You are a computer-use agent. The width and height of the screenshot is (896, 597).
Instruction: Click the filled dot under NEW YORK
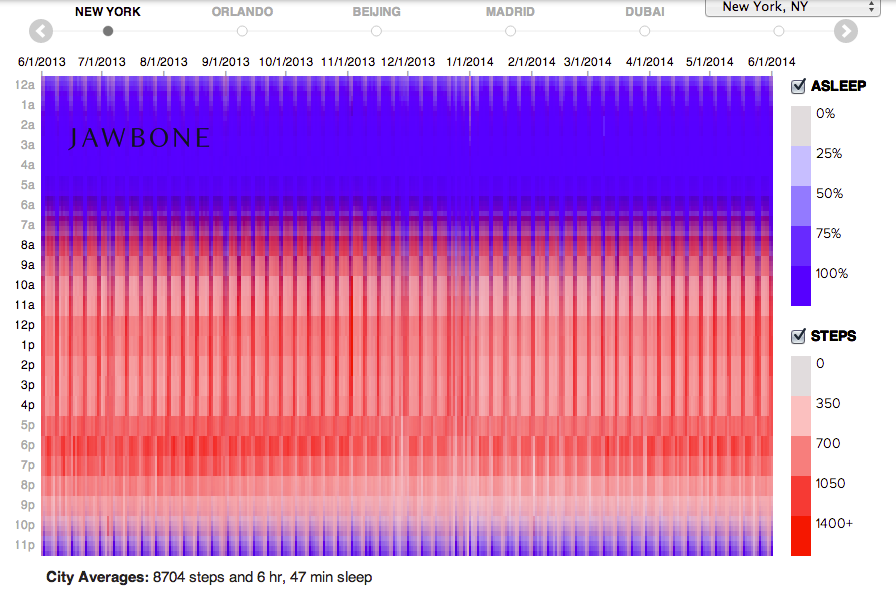pos(108,31)
